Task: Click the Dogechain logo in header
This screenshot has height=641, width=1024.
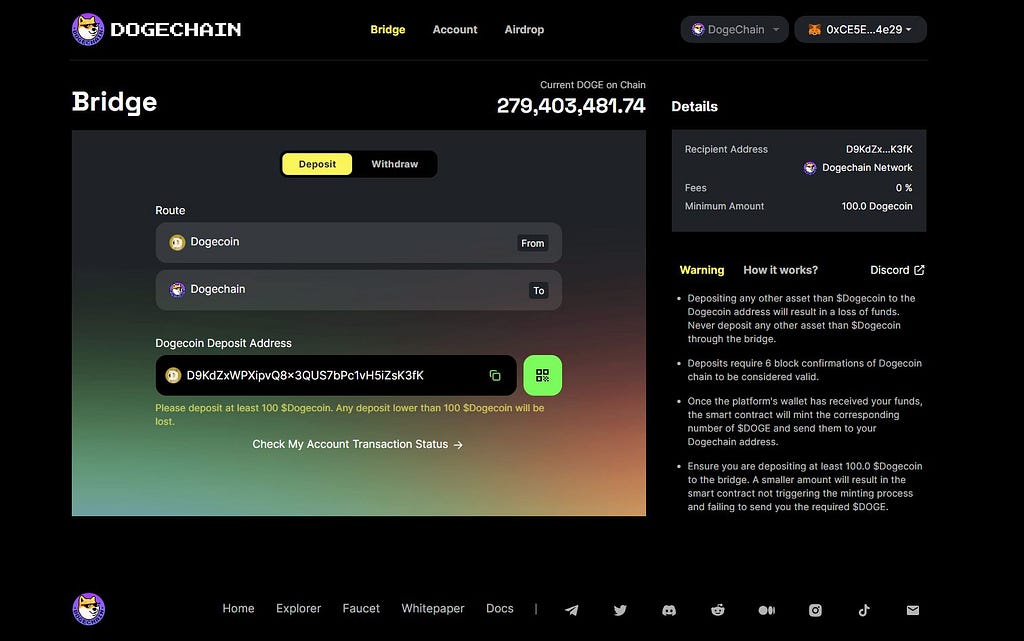Action: 157,29
